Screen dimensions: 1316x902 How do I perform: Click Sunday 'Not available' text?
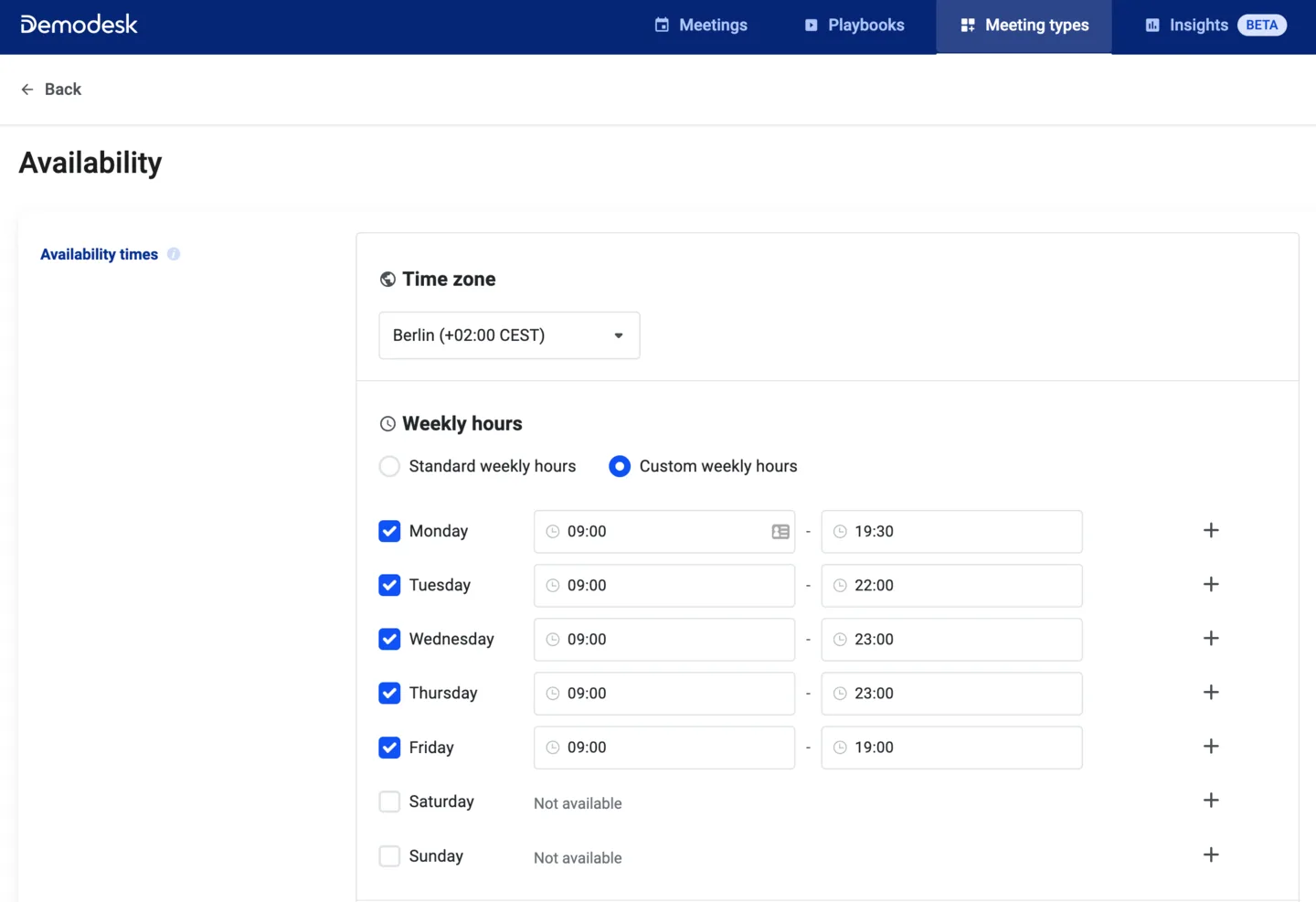pyautogui.click(x=578, y=858)
